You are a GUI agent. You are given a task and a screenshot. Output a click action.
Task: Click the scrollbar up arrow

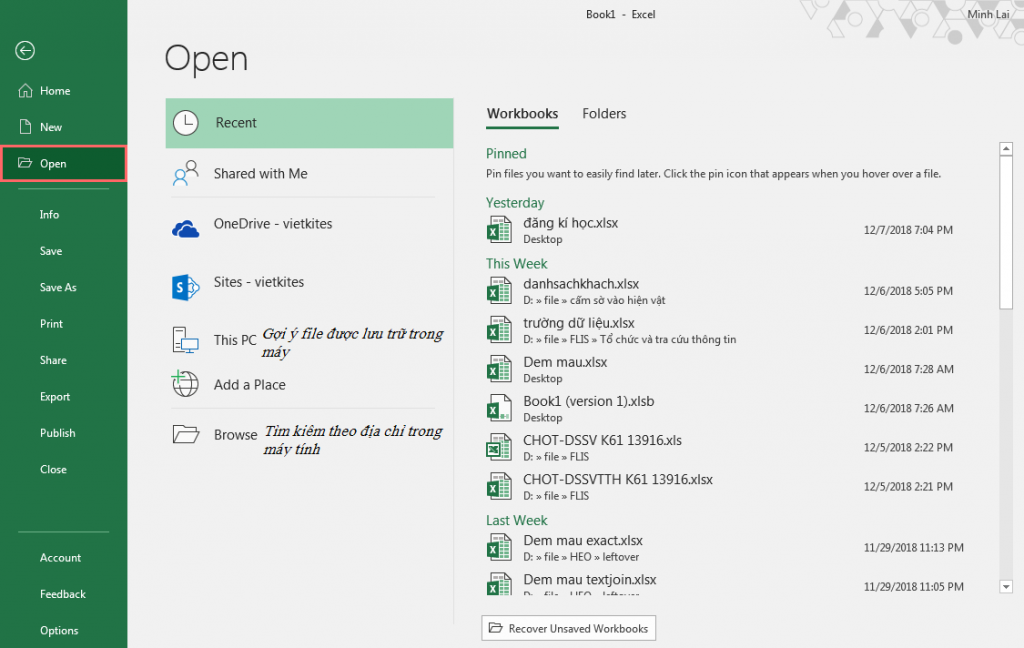click(1006, 149)
